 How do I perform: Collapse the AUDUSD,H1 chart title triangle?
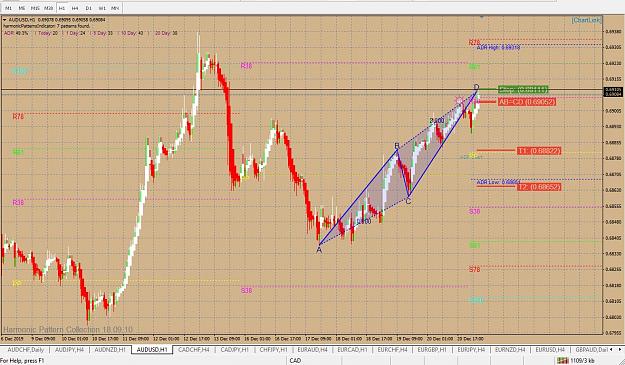[5, 20]
